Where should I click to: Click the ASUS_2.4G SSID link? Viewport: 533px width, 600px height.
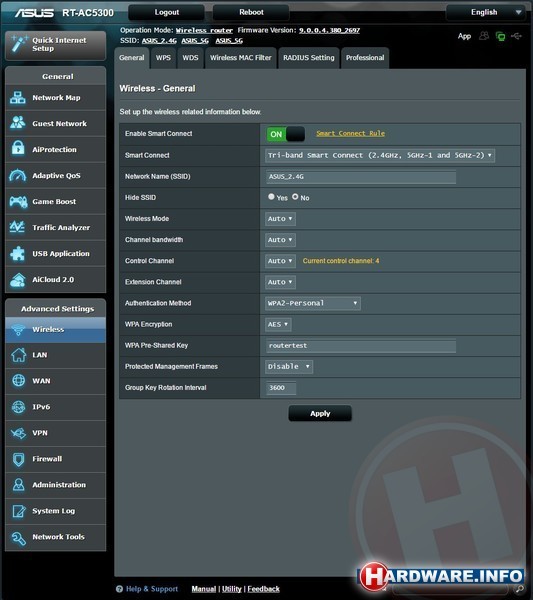pos(159,41)
